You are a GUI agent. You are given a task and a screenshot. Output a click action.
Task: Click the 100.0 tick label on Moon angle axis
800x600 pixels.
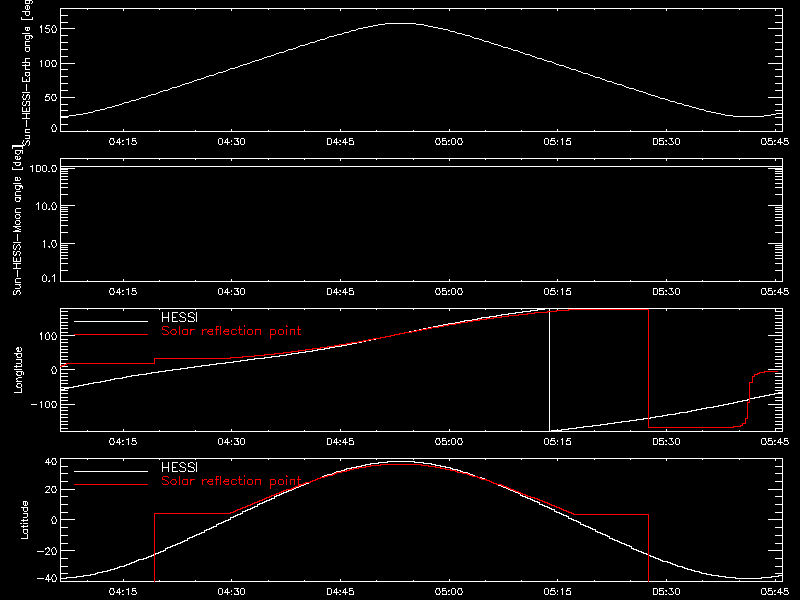43,168
